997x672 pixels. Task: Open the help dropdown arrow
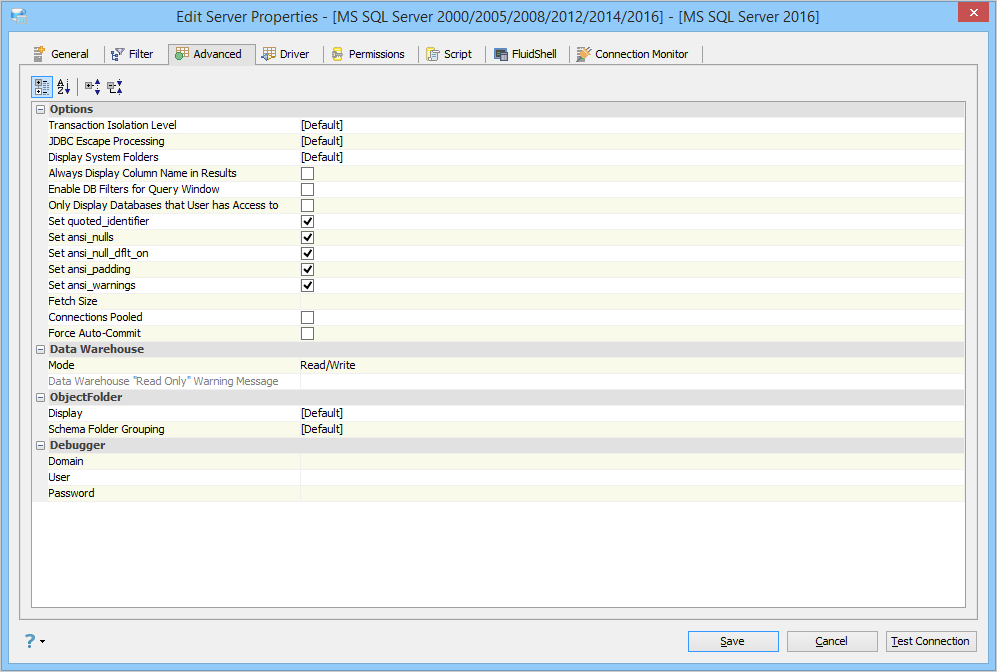pos(43,641)
